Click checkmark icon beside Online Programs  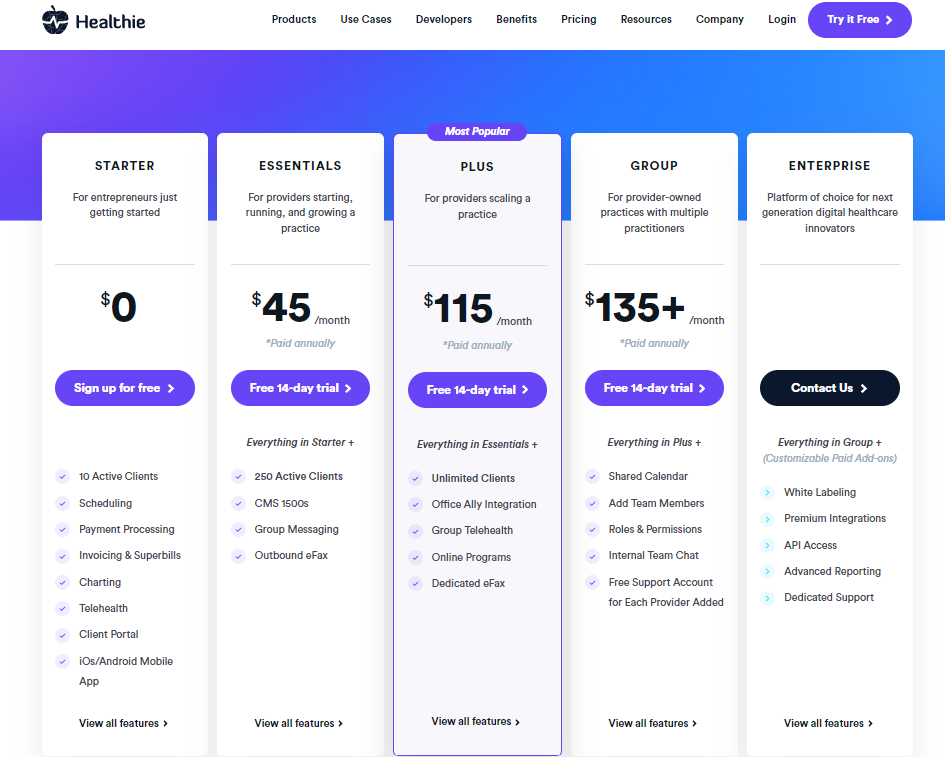tap(415, 558)
